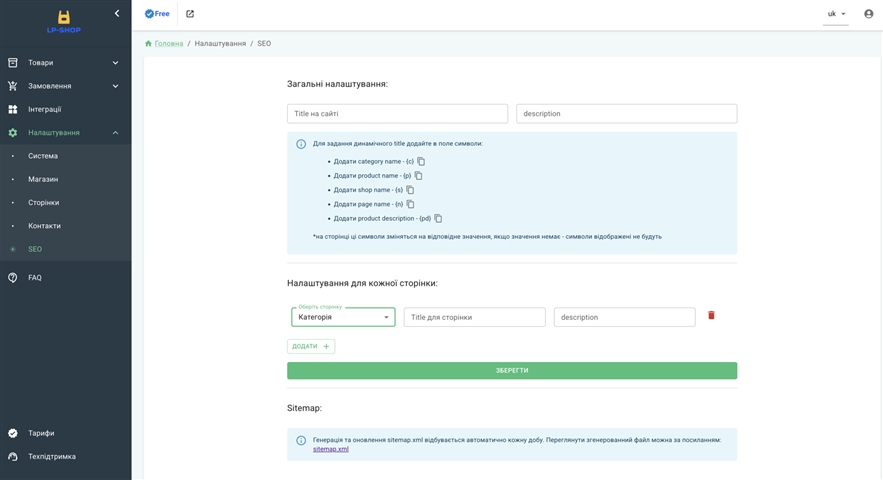883x480 pixels.
Task: Go to Магазин settings submenu
Action: click(43, 179)
